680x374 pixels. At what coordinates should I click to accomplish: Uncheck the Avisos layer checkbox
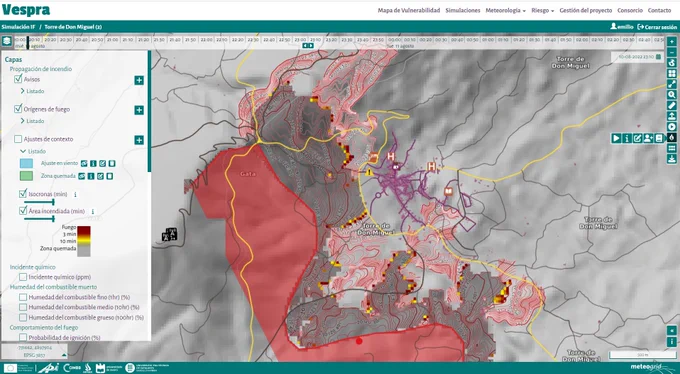pos(18,79)
